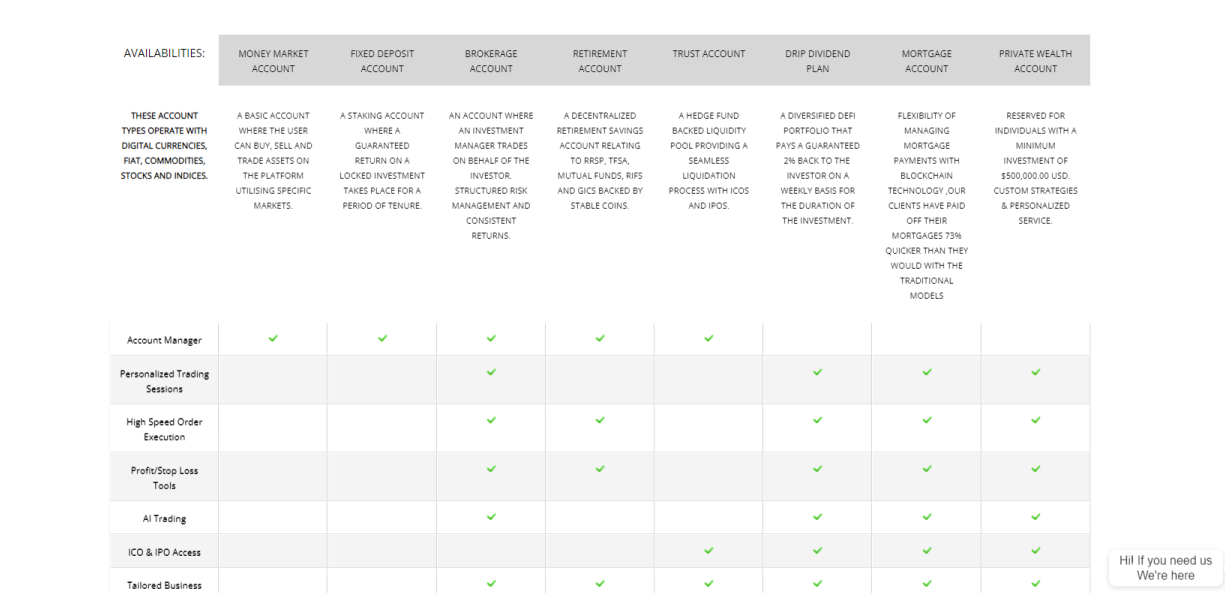Click the AI Trading checkmark under Mortgage Account
The image size is (1225, 593).
pyautogui.click(x=927, y=517)
